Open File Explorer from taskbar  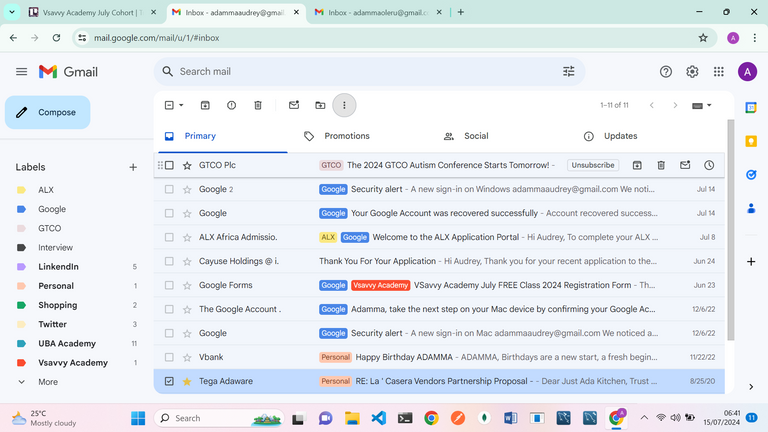(352, 418)
